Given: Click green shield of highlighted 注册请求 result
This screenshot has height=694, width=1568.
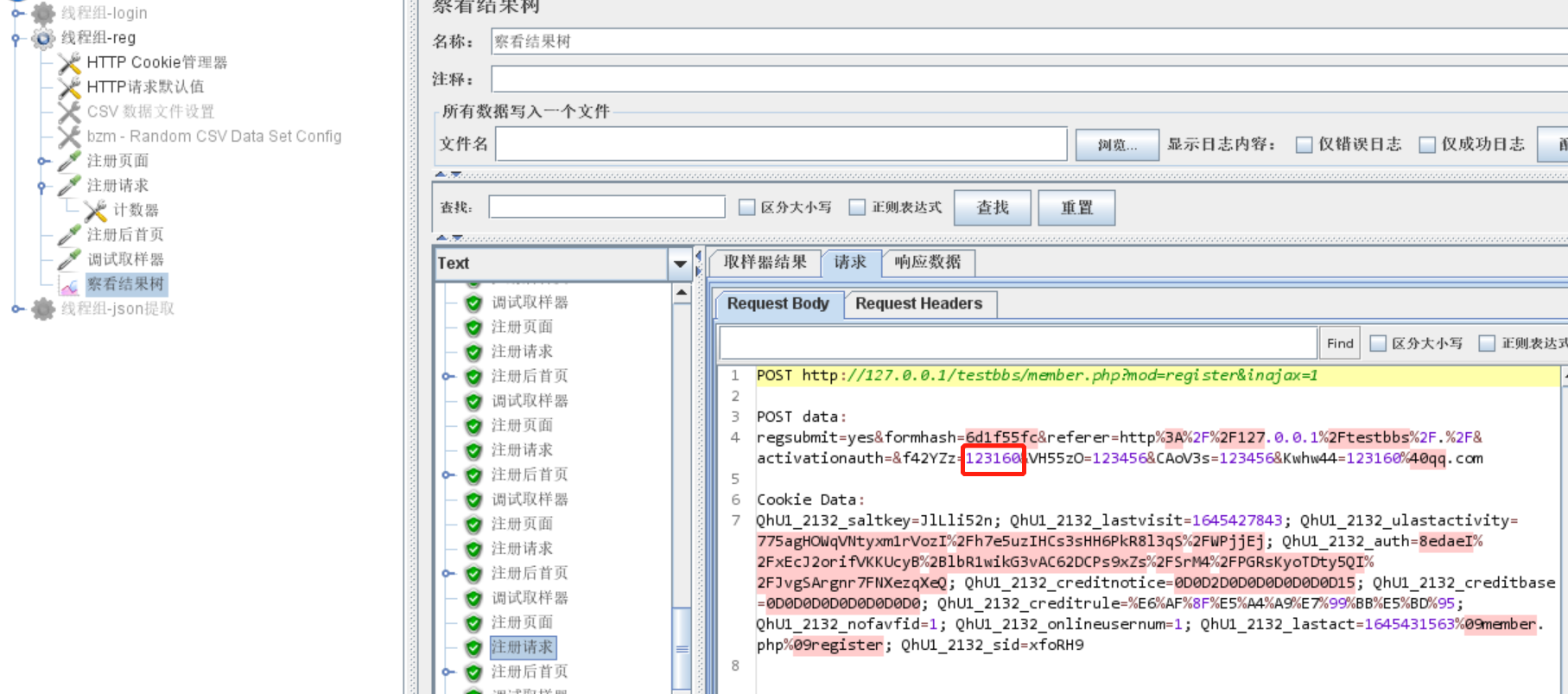Looking at the screenshot, I should pyautogui.click(x=473, y=647).
